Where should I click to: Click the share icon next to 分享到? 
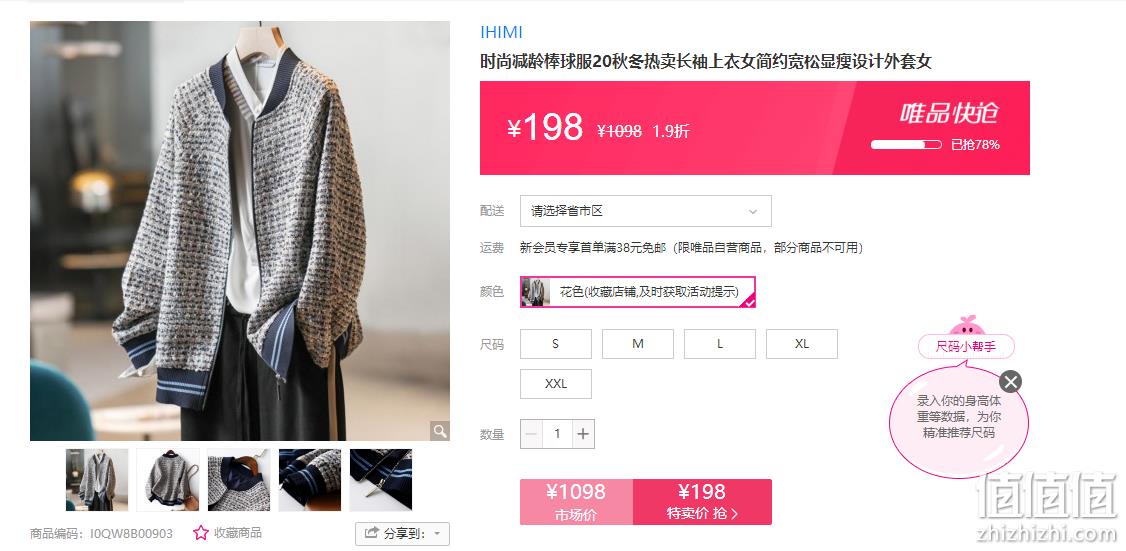pyautogui.click(x=371, y=533)
